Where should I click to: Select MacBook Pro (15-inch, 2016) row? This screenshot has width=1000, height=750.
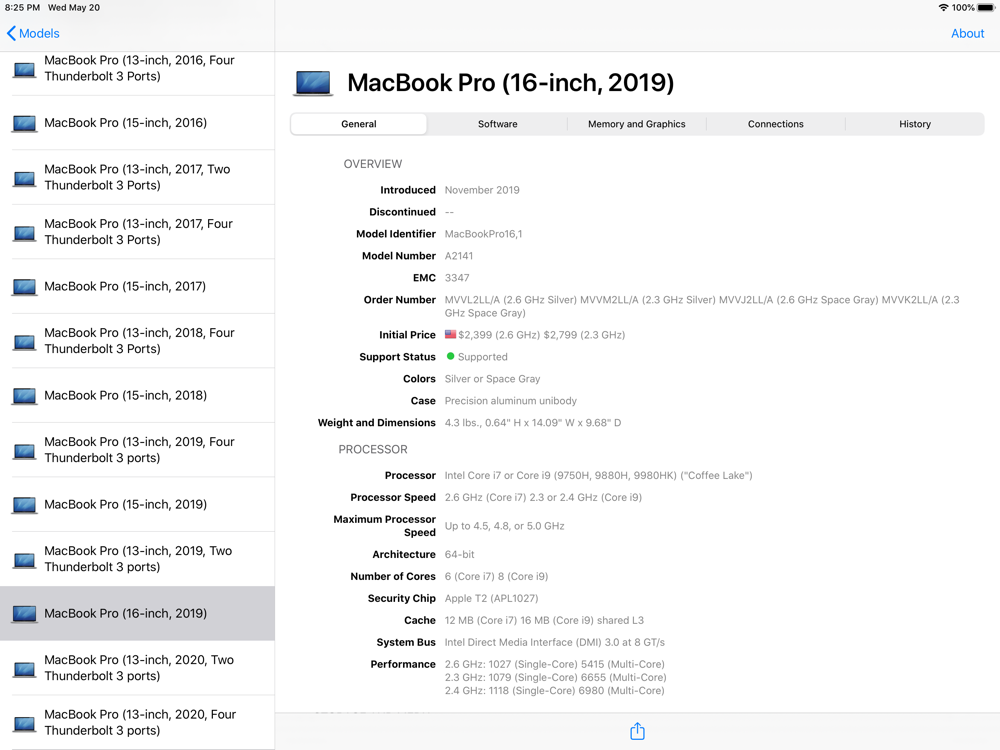137,123
